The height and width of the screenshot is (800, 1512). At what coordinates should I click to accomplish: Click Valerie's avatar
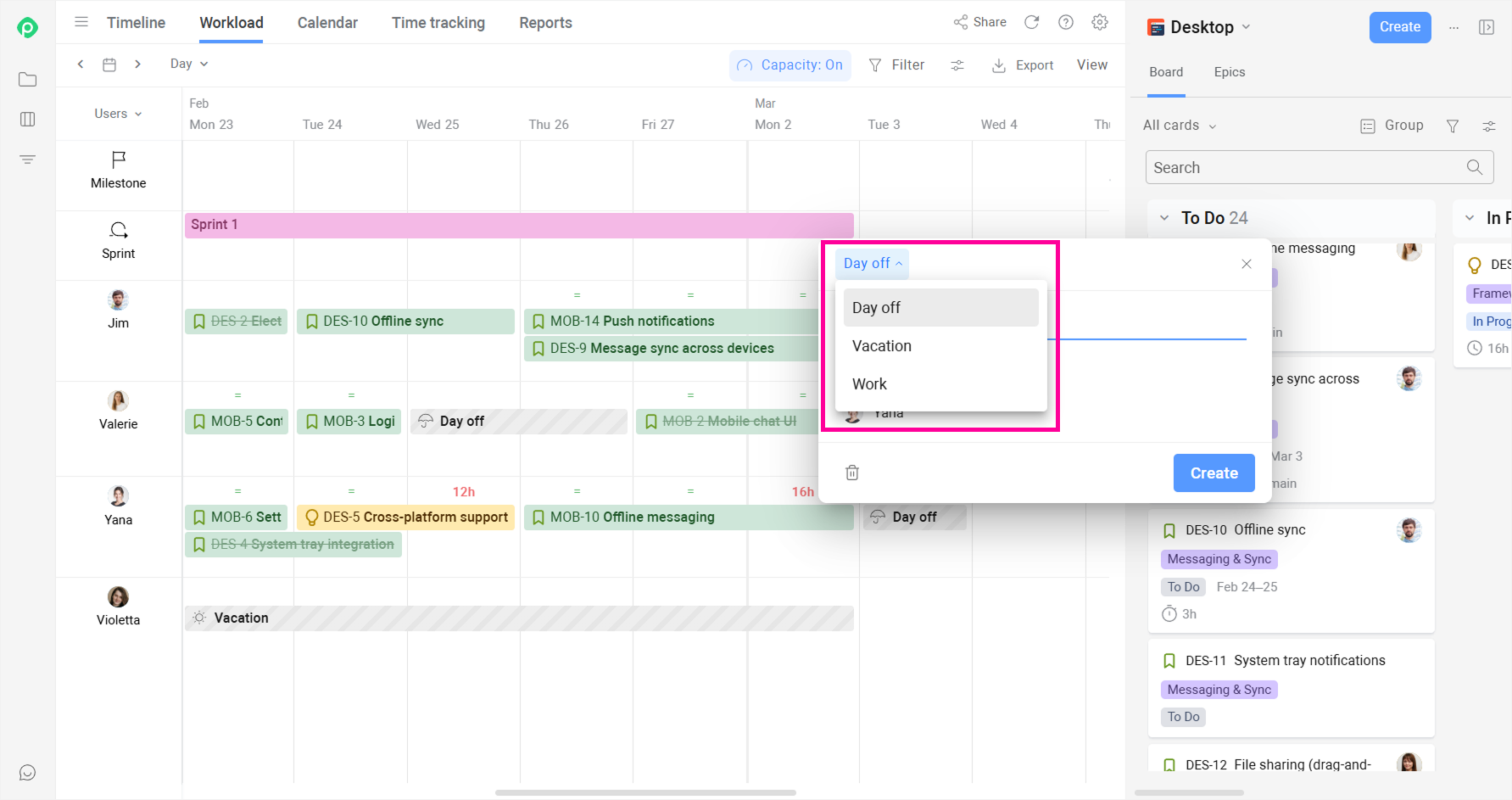coord(119,400)
